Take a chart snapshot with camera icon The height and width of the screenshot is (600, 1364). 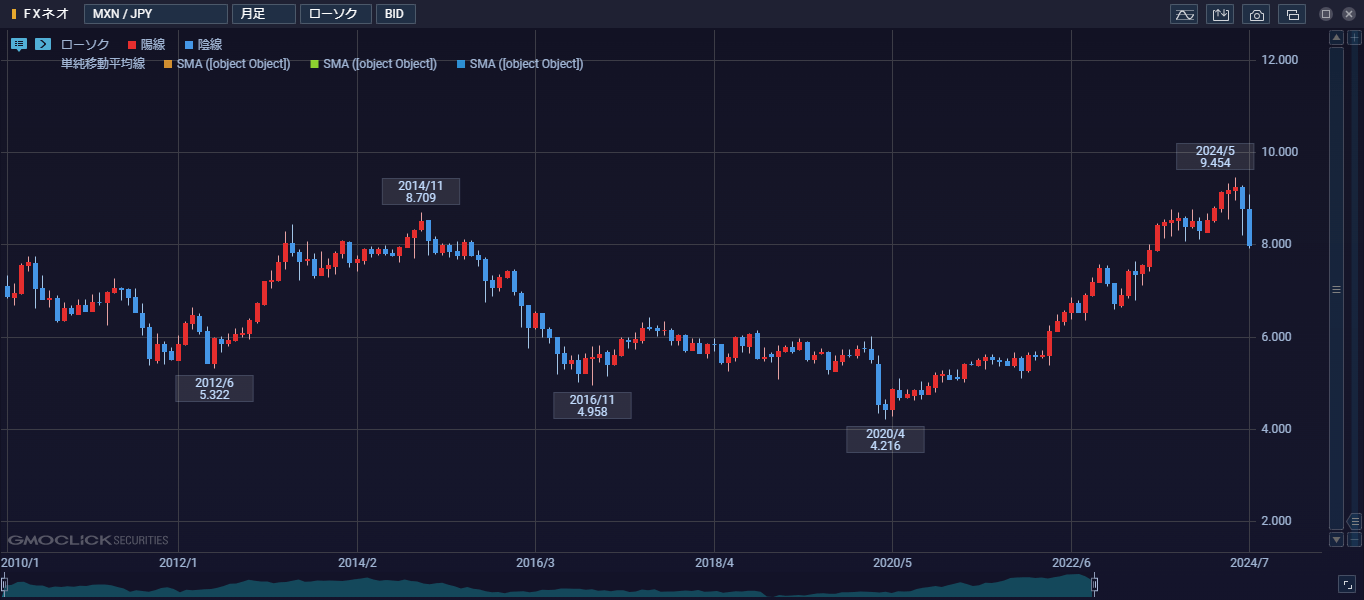click(x=1256, y=14)
